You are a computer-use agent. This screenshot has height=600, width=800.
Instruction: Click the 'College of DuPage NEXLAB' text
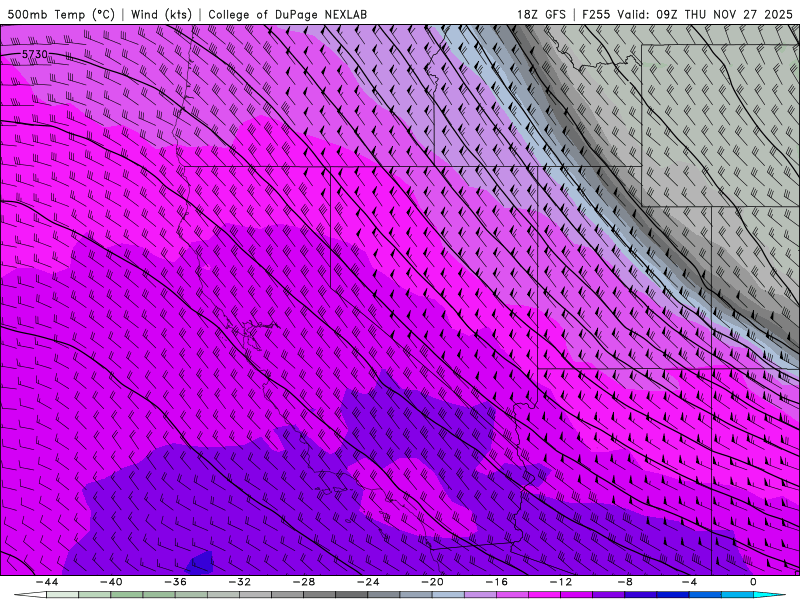(x=287, y=14)
